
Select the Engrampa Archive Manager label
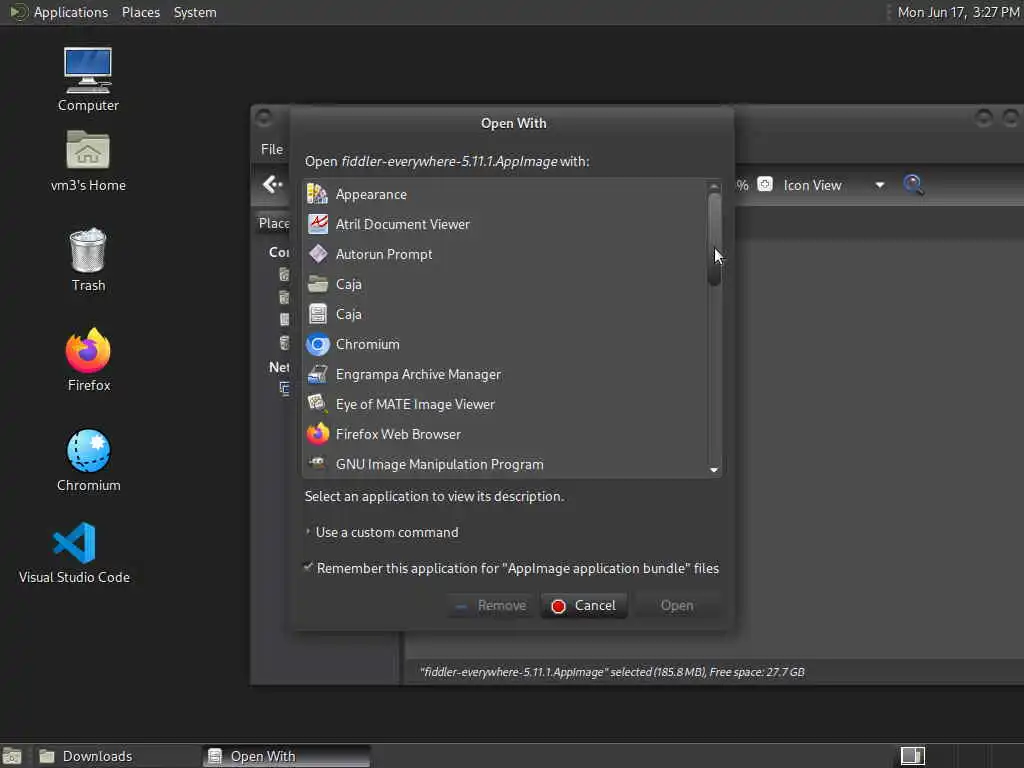pos(418,374)
